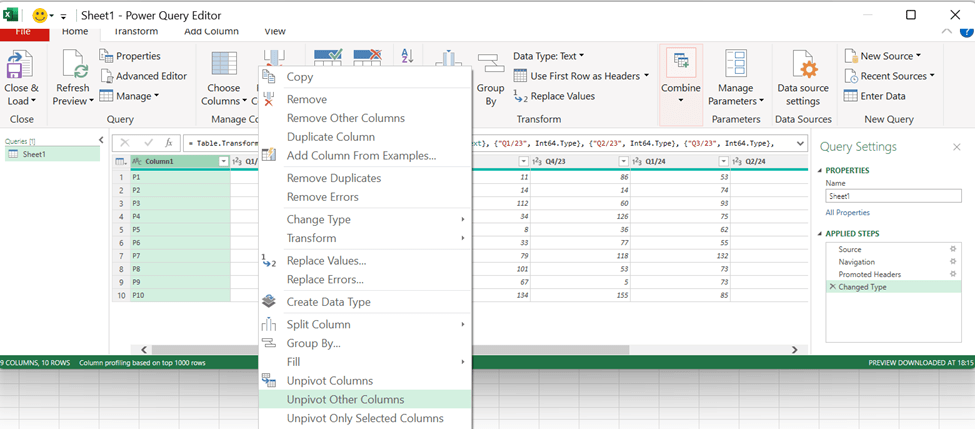Switch to the Add Column tab
The image size is (975, 429).
point(211,31)
